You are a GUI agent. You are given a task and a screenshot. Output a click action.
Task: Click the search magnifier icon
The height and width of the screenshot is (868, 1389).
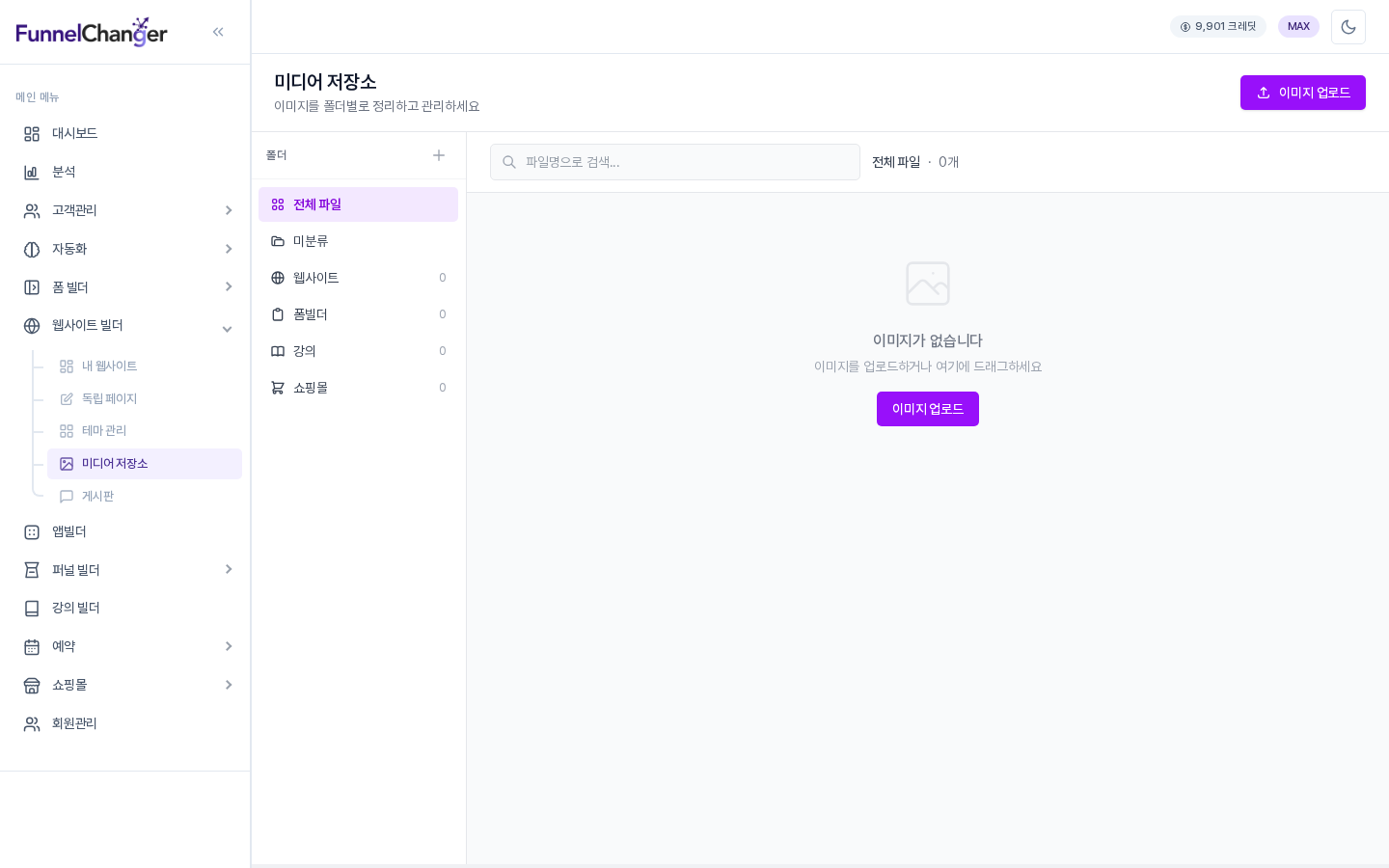pyautogui.click(x=509, y=162)
